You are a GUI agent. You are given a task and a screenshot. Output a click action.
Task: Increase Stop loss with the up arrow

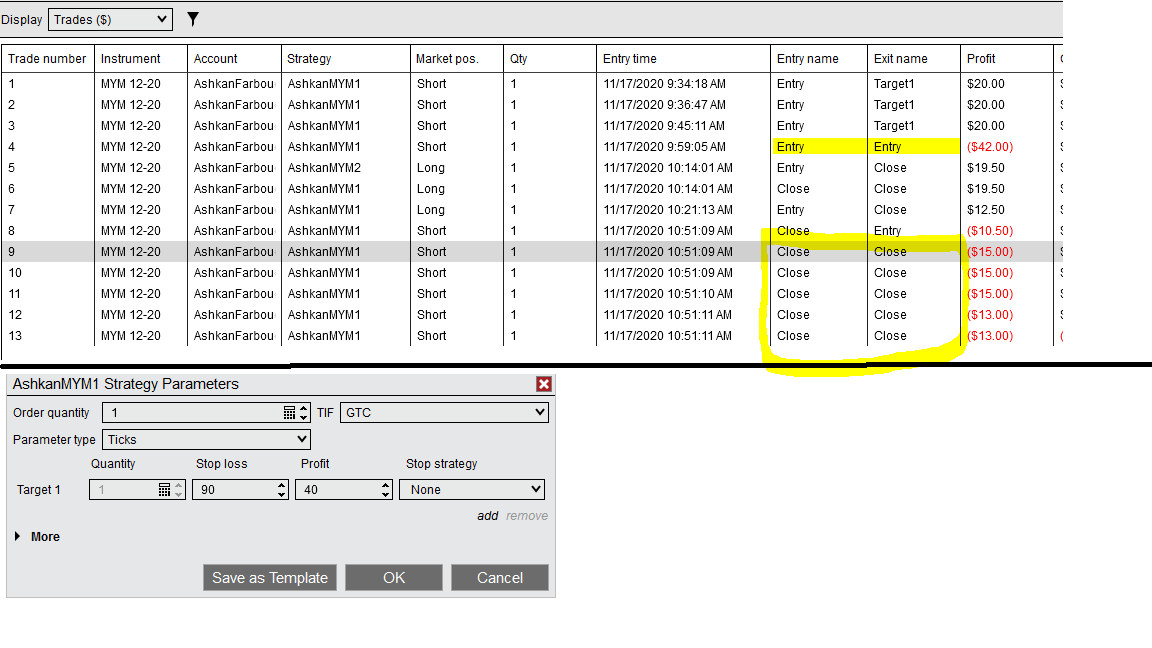click(279, 485)
